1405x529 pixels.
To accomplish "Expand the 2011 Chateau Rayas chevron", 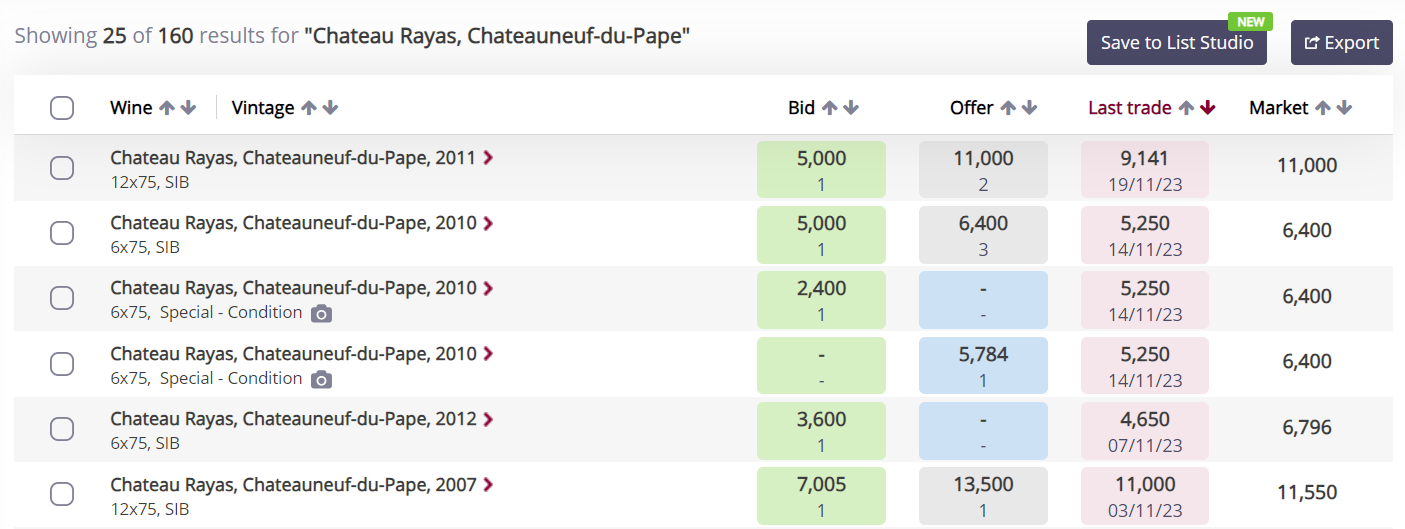I will (488, 157).
